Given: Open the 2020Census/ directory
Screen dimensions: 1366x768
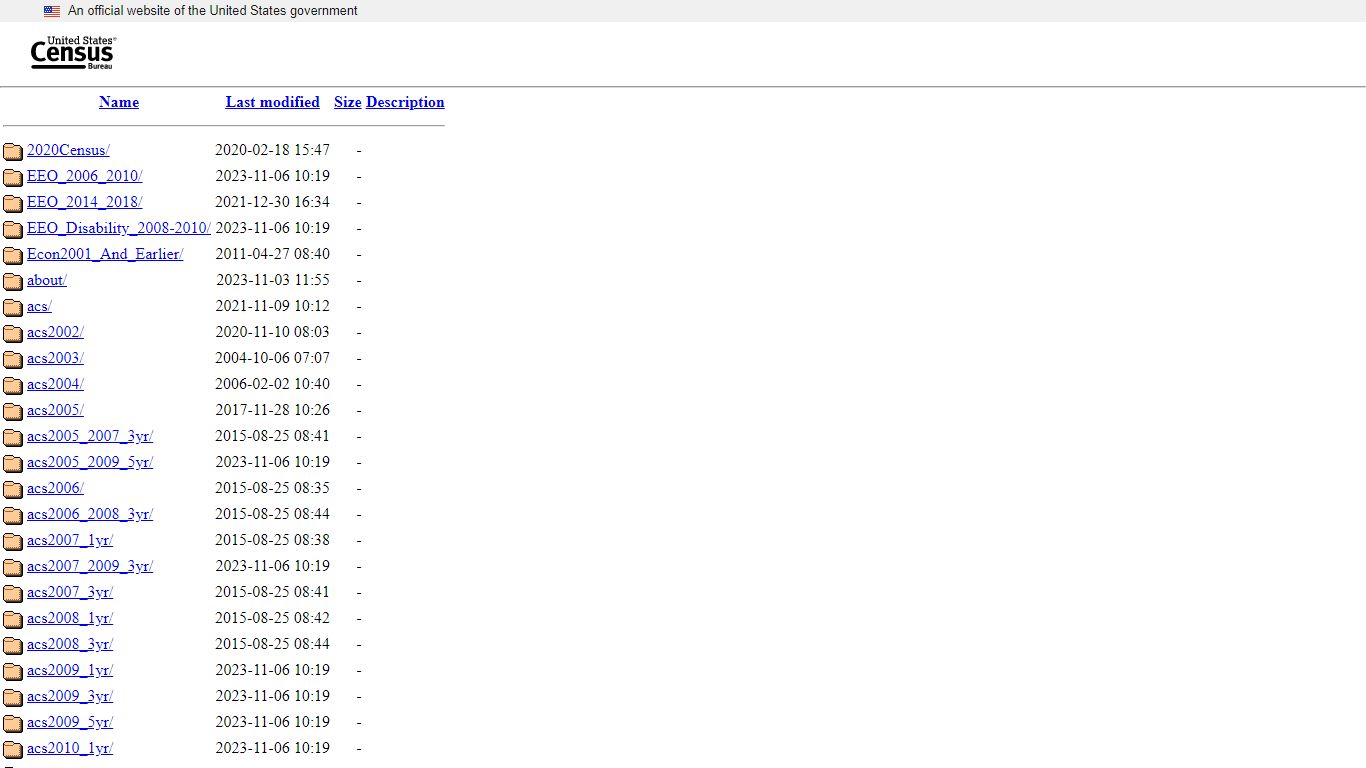Looking at the screenshot, I should 68,150.
